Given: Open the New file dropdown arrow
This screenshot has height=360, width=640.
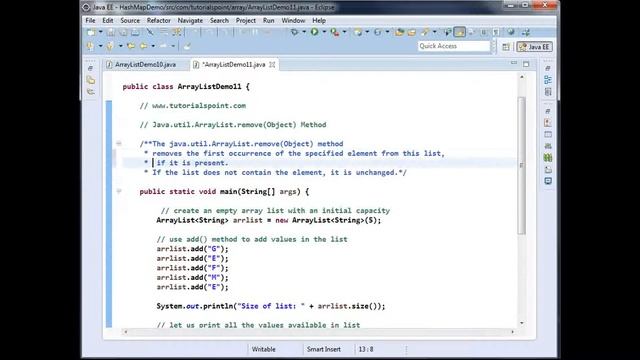Looking at the screenshot, I should tap(100, 32).
